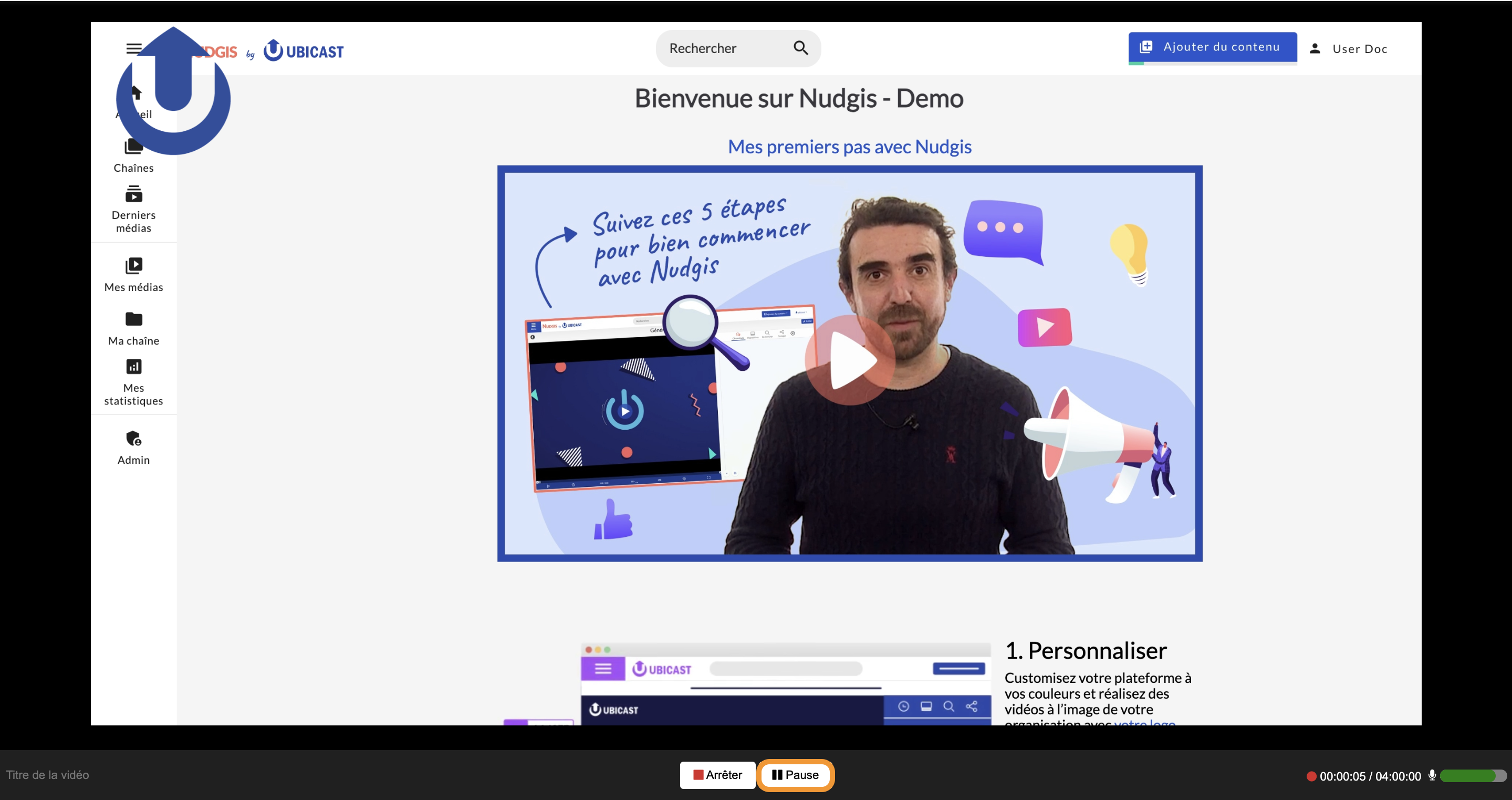
Task: Click the Titre de la vidéo field
Action: (x=48, y=775)
